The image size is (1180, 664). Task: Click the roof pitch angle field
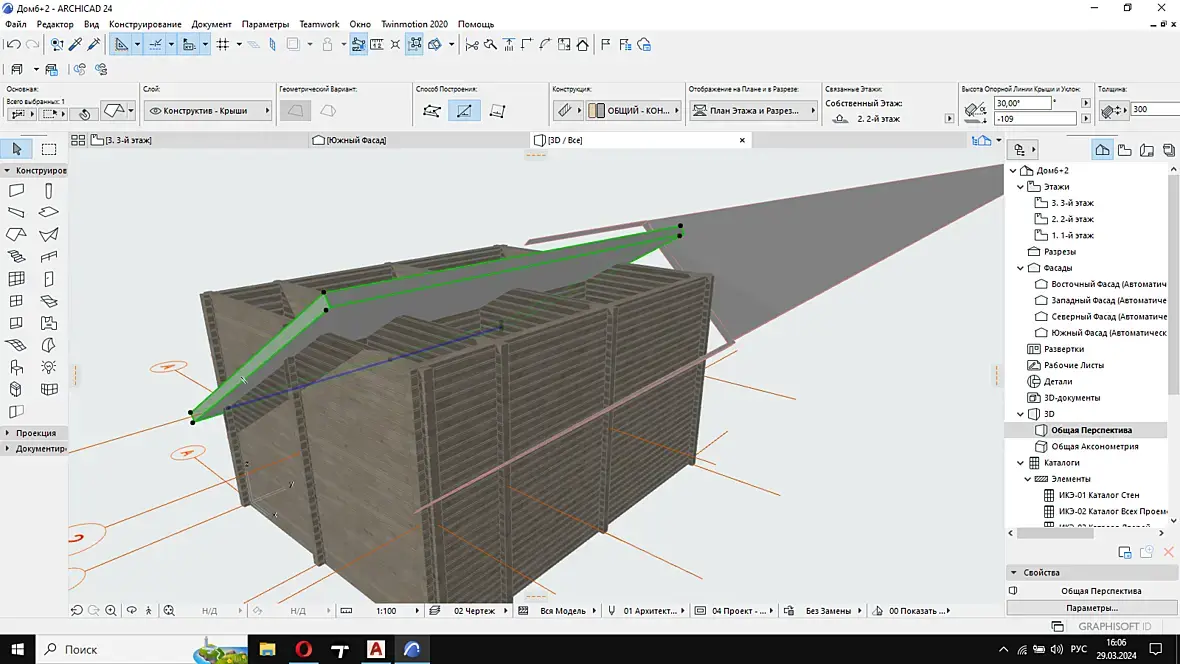click(1021, 103)
